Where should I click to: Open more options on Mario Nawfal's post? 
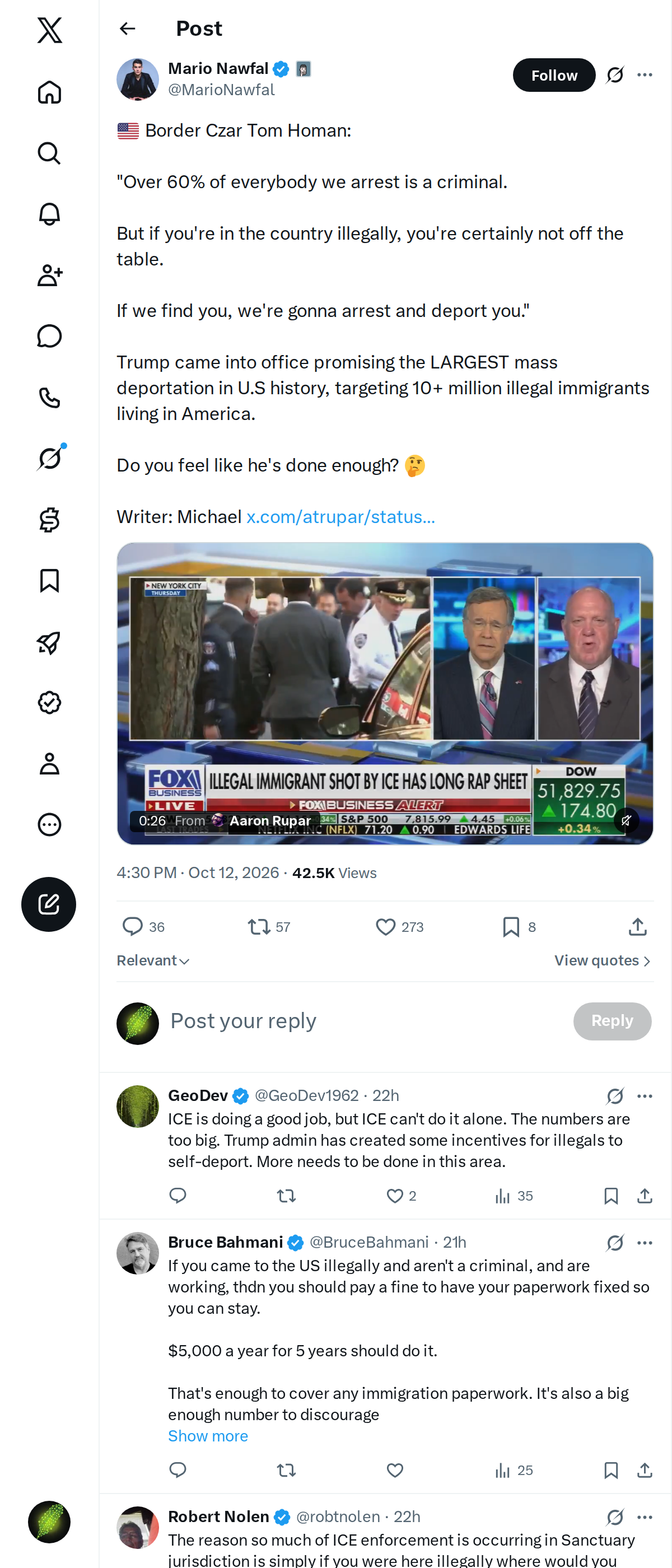point(645,75)
